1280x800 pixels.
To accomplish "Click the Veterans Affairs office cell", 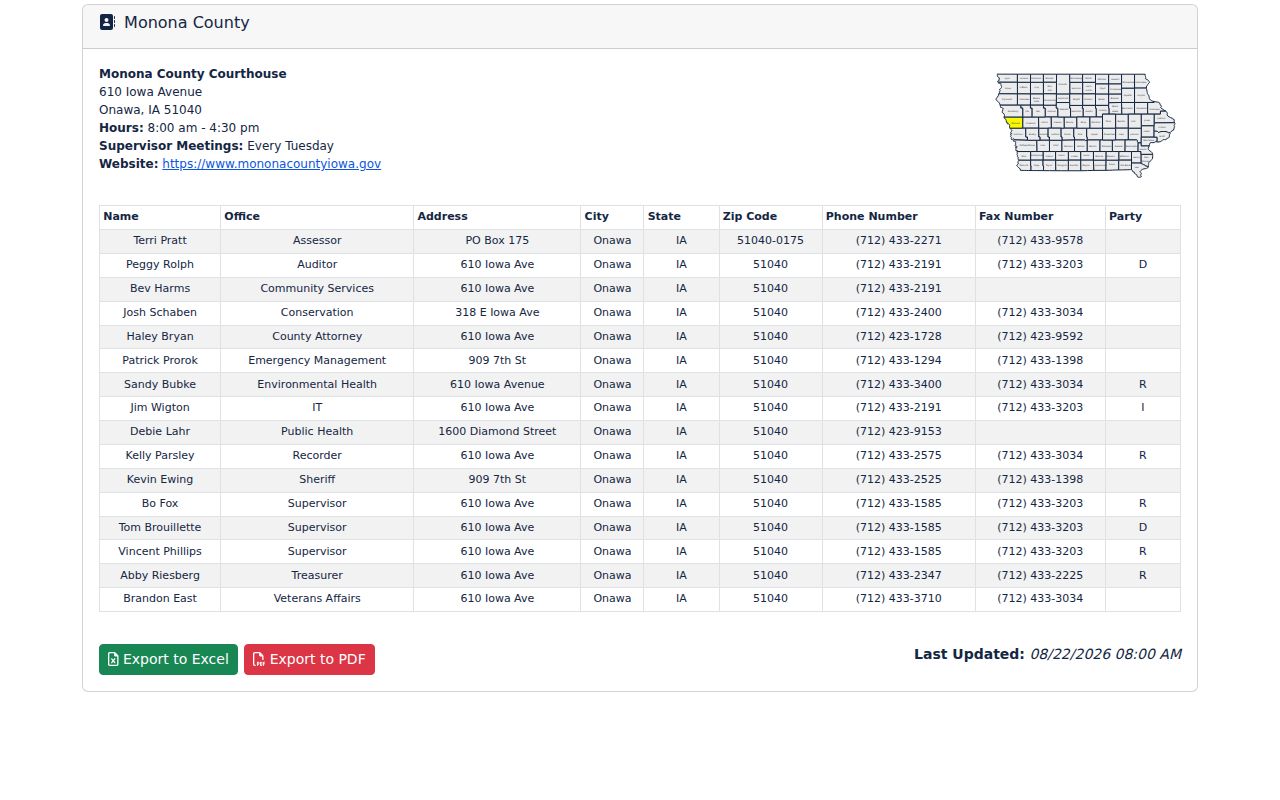I will tap(317, 599).
